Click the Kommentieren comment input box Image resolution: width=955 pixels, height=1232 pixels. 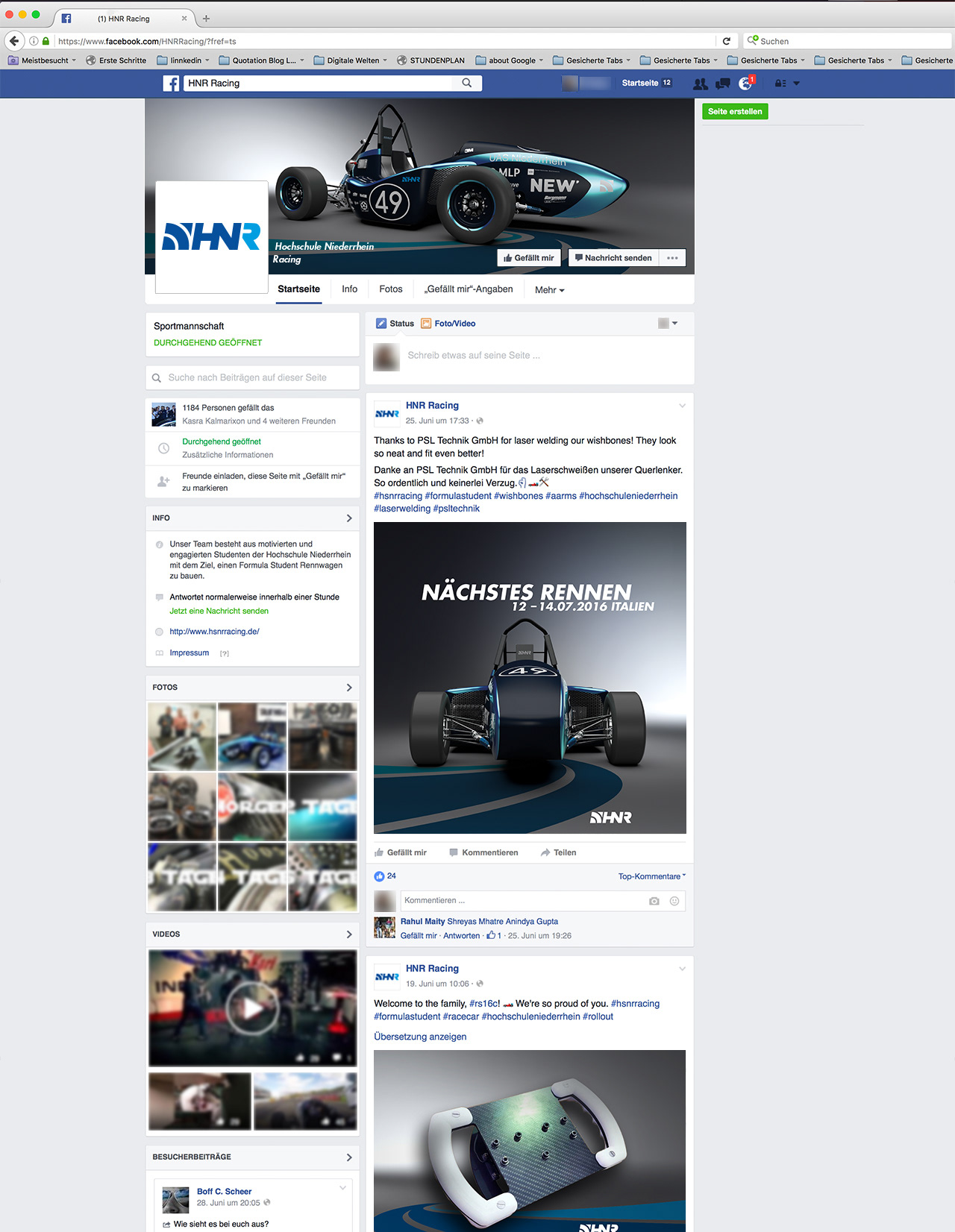[525, 901]
